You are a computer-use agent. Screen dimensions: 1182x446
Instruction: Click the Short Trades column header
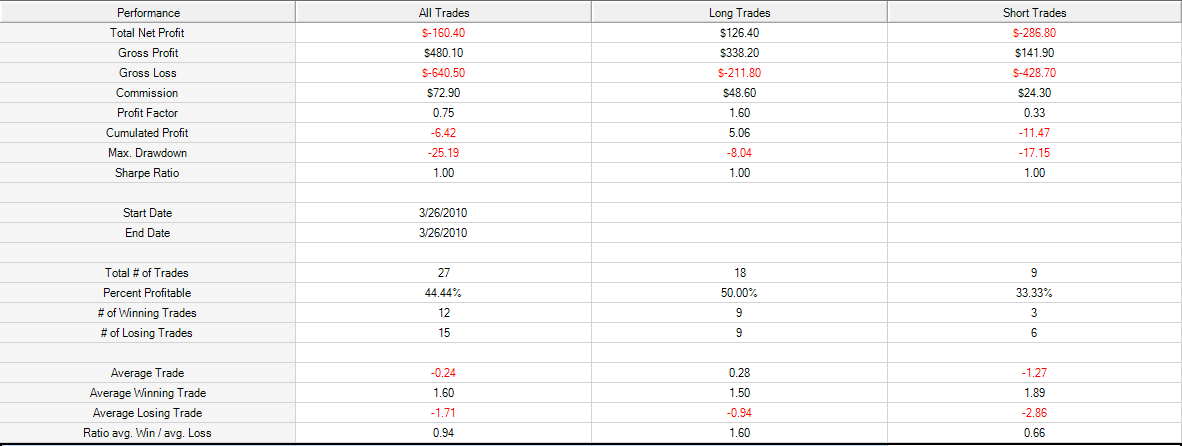[1035, 13]
